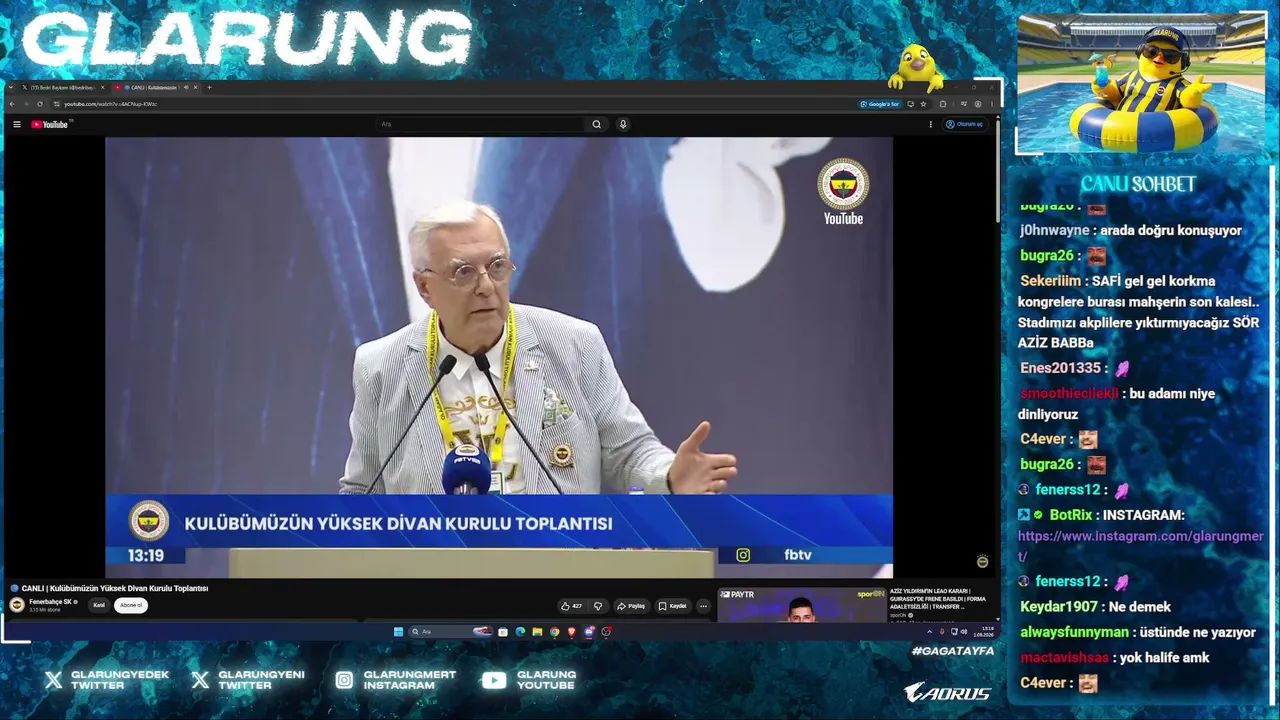Dislike the video with thumbs down
The image size is (1280, 720).
pyautogui.click(x=598, y=606)
